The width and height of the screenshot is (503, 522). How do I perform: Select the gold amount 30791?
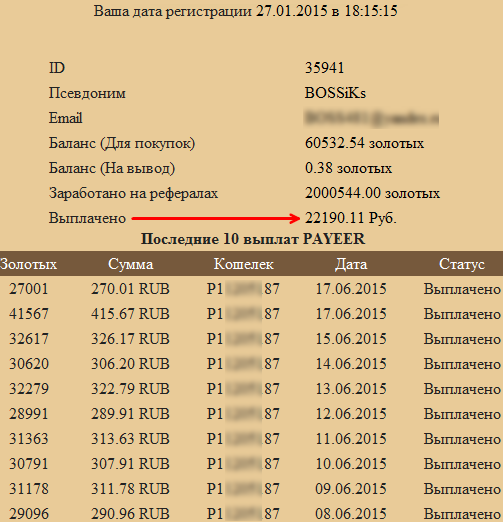(x=29, y=464)
